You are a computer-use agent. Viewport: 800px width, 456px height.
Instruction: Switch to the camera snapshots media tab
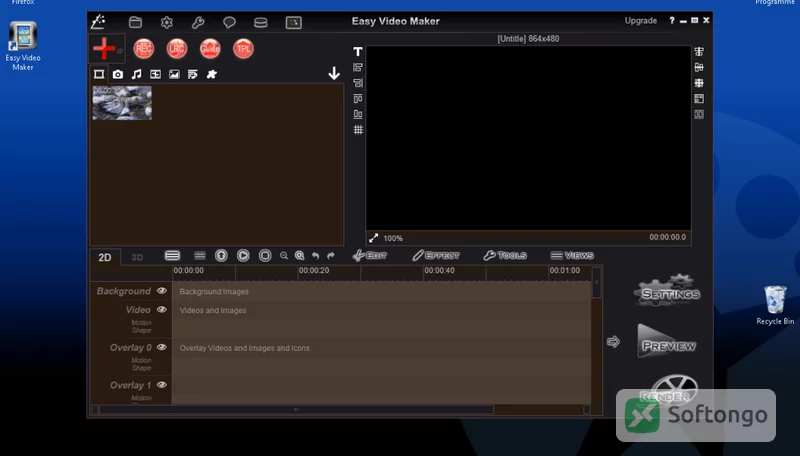tap(118, 74)
